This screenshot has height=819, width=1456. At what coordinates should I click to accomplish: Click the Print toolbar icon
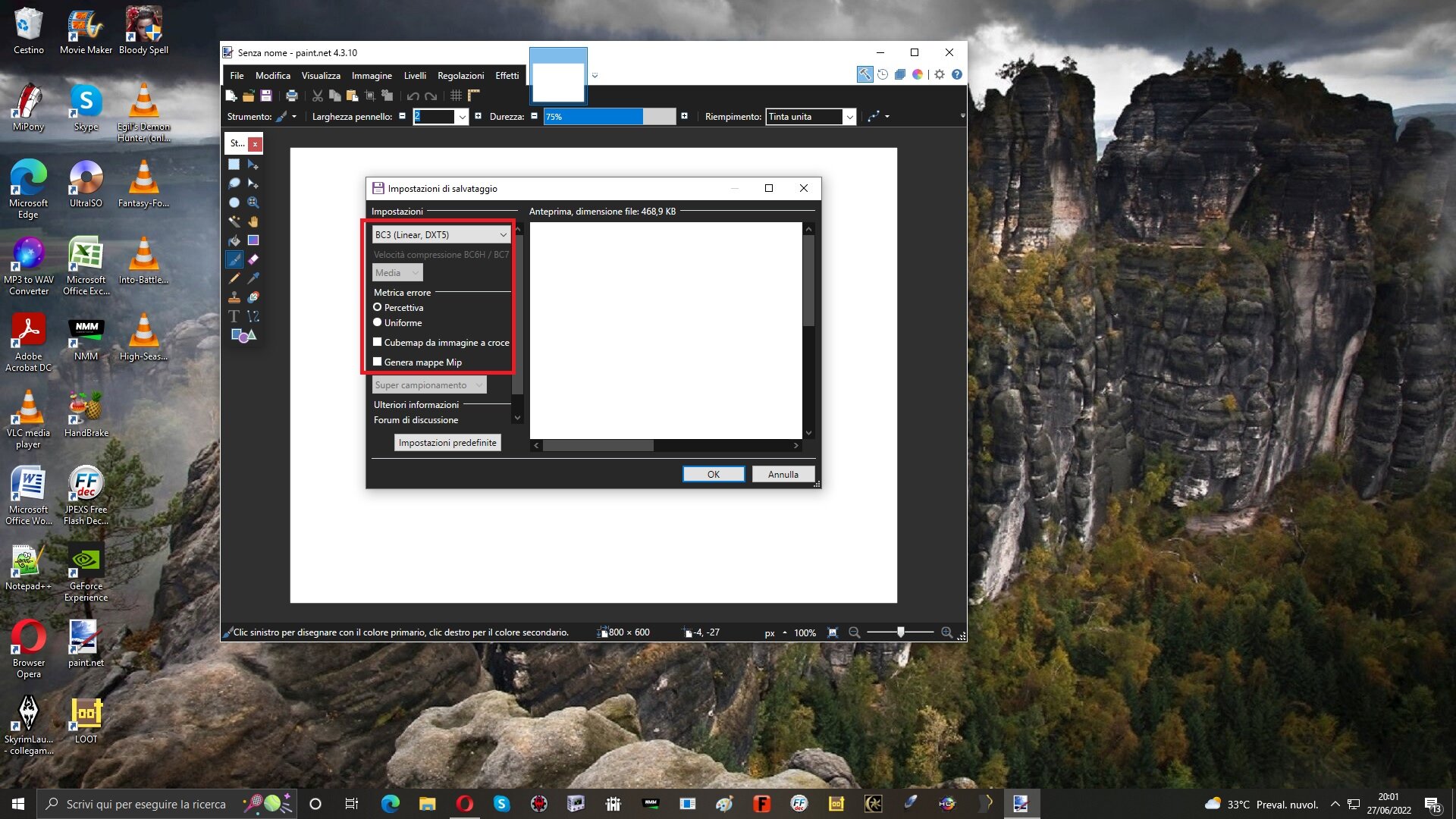tap(292, 96)
